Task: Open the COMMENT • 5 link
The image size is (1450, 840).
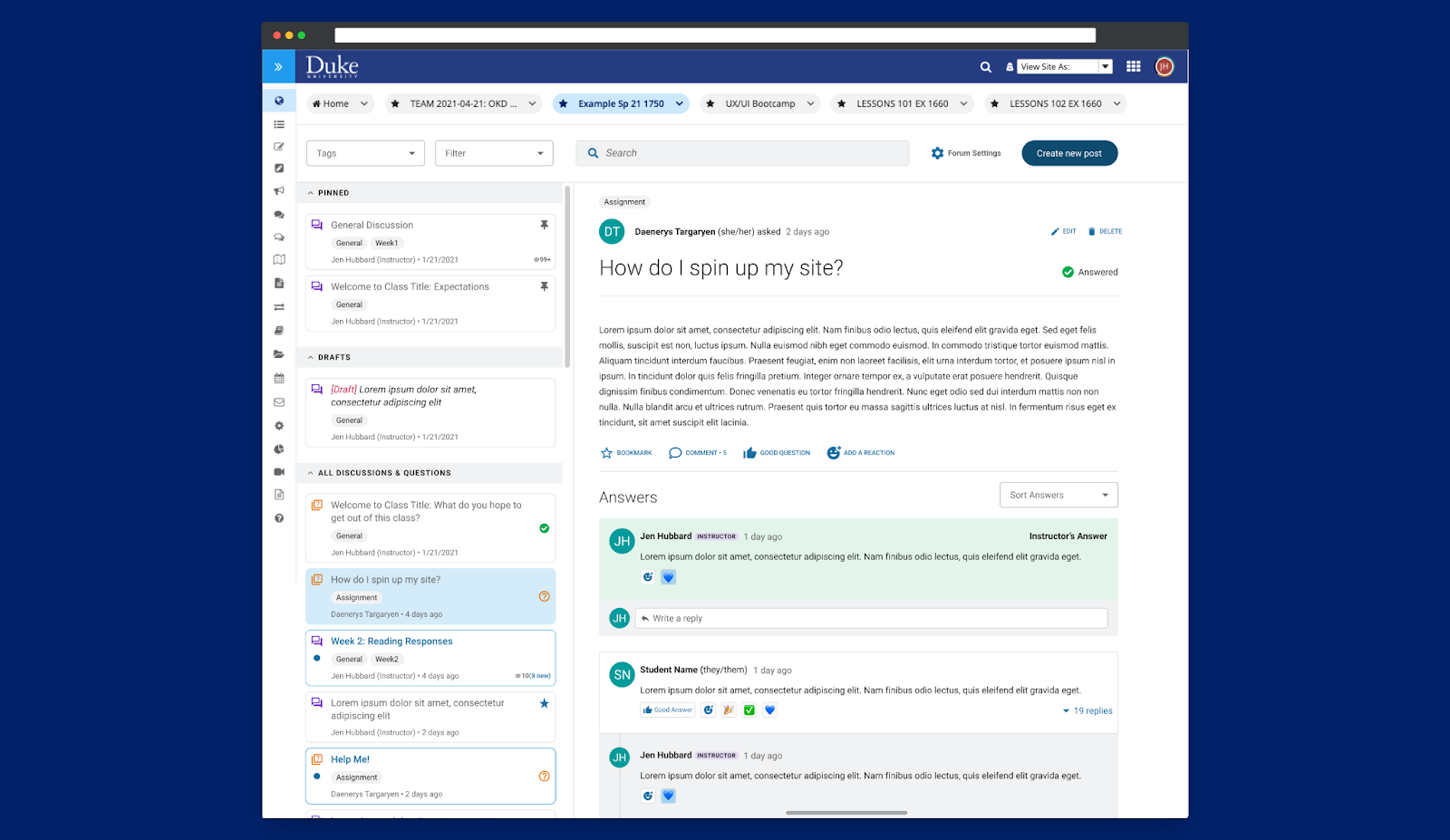Action: 698,453
